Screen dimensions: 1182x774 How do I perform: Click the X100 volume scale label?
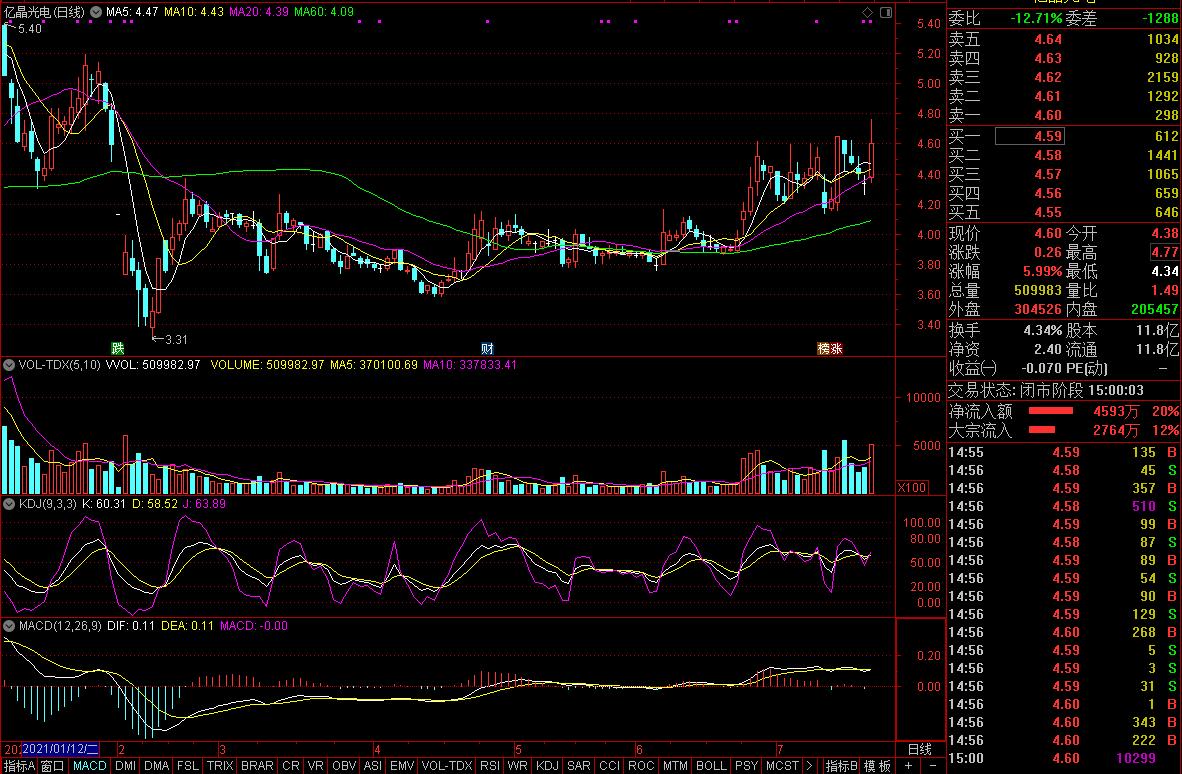[913, 487]
